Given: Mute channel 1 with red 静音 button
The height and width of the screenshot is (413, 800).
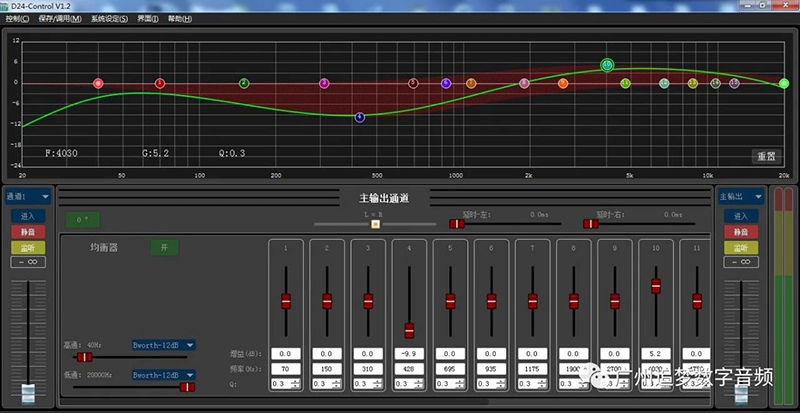Looking at the screenshot, I should (x=27, y=231).
